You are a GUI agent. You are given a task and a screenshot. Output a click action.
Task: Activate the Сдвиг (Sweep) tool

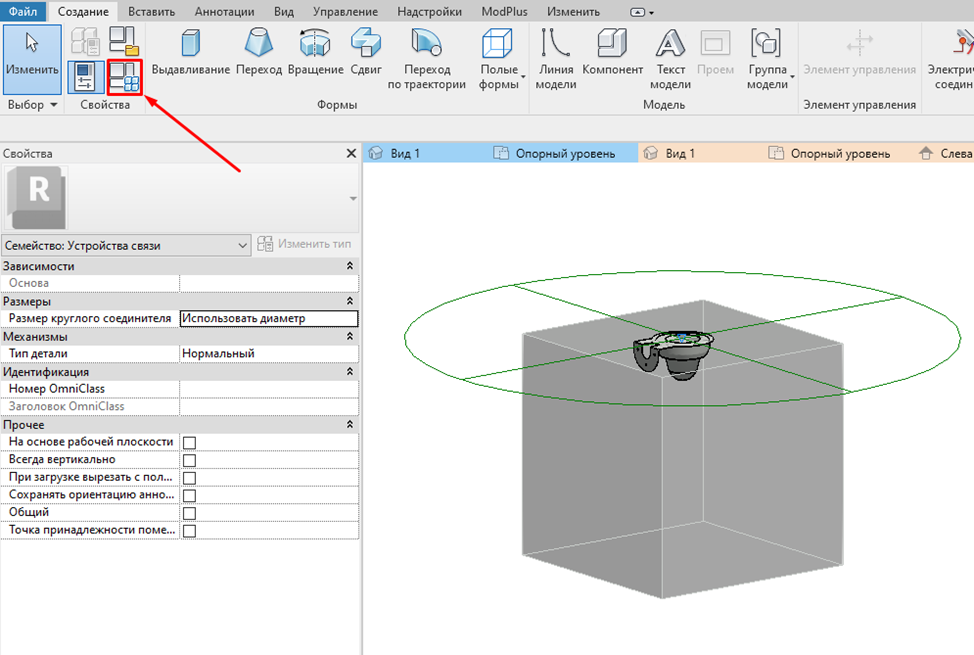coord(365,45)
